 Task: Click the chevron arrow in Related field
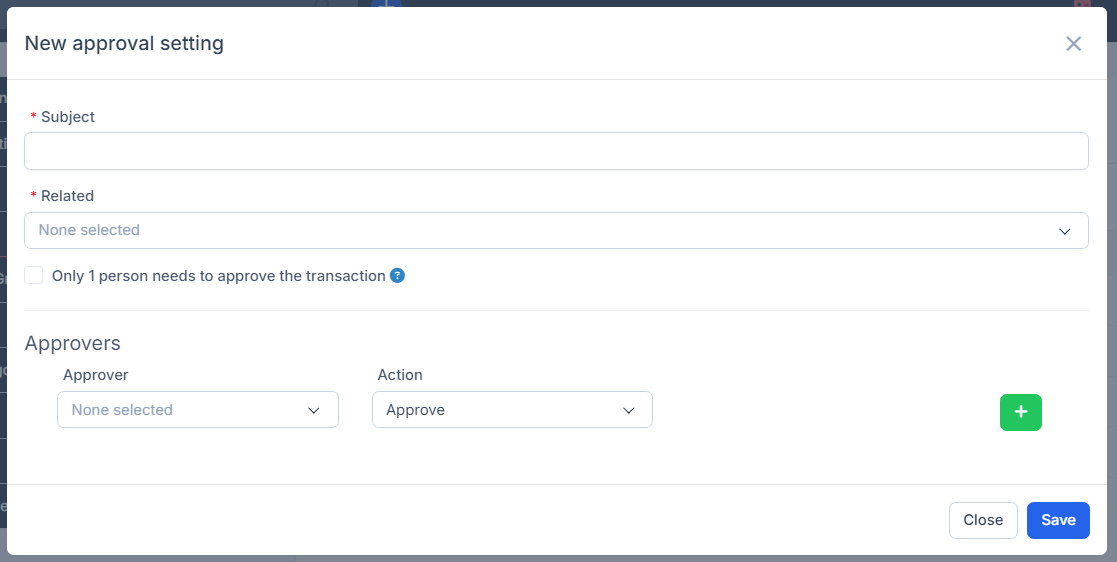1064,231
